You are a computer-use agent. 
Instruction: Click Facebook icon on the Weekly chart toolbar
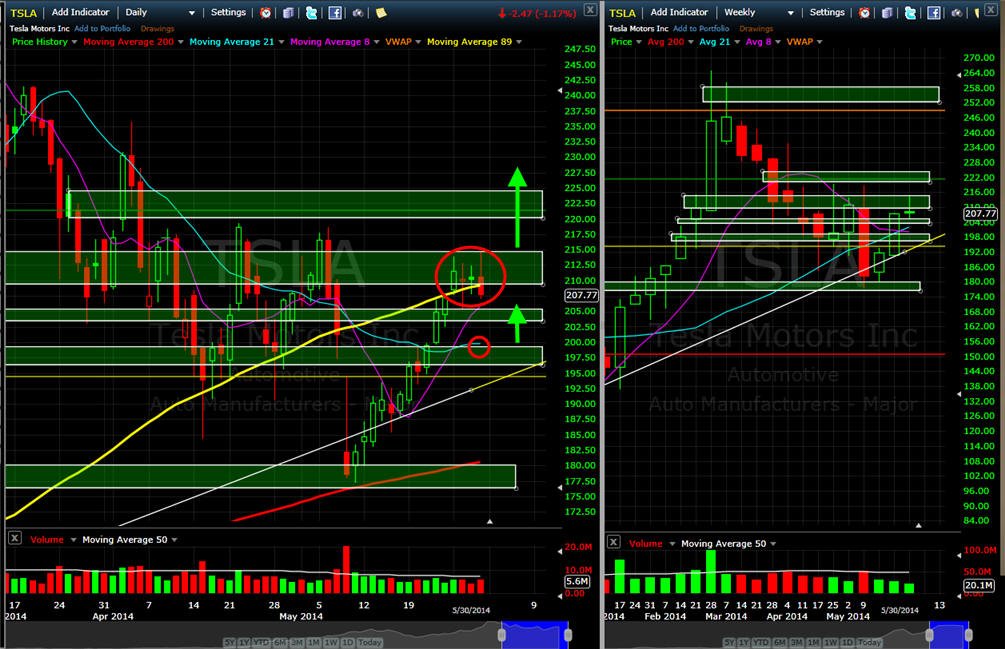[934, 12]
